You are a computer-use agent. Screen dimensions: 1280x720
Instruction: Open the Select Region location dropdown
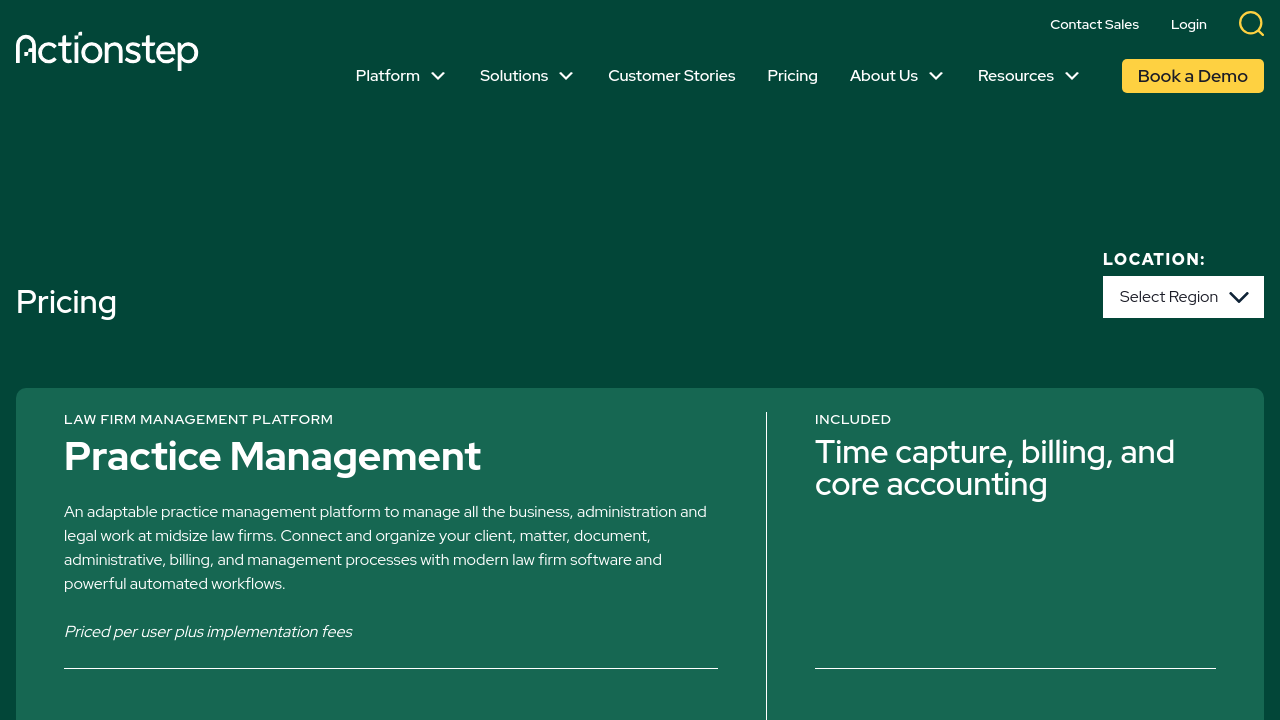pyautogui.click(x=1168, y=297)
